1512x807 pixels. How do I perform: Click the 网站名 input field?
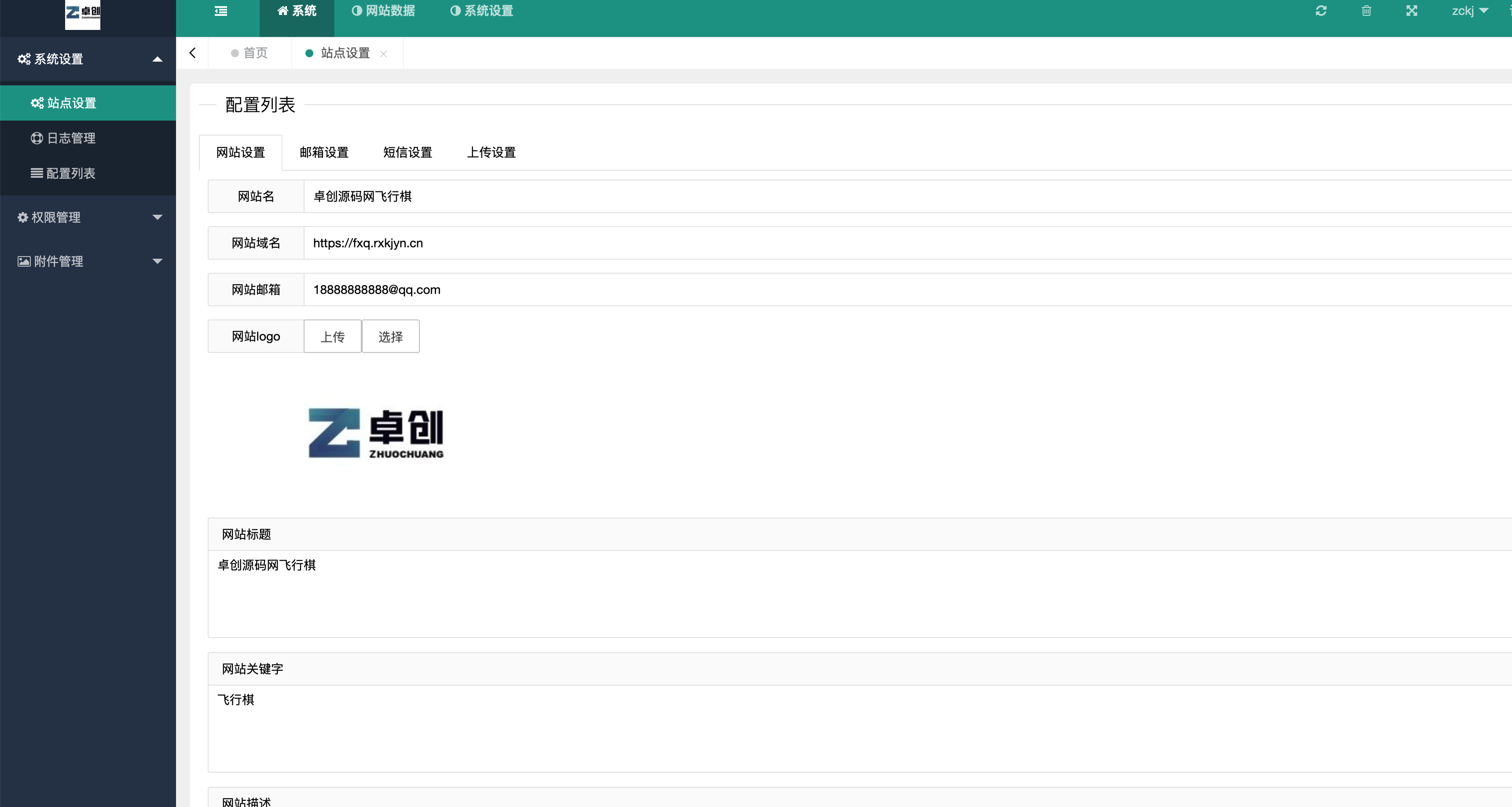[907, 196]
